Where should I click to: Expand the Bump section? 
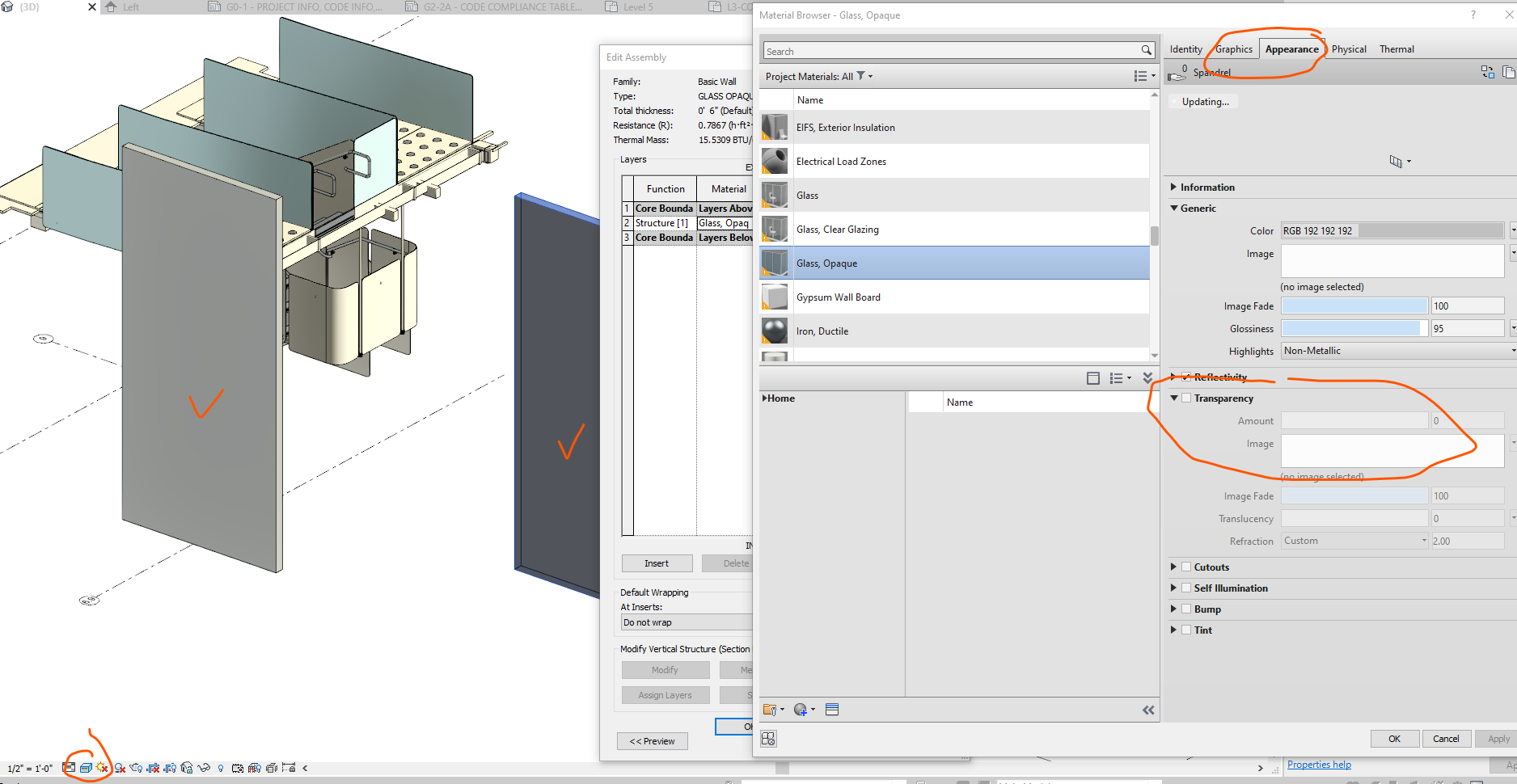[1174, 609]
